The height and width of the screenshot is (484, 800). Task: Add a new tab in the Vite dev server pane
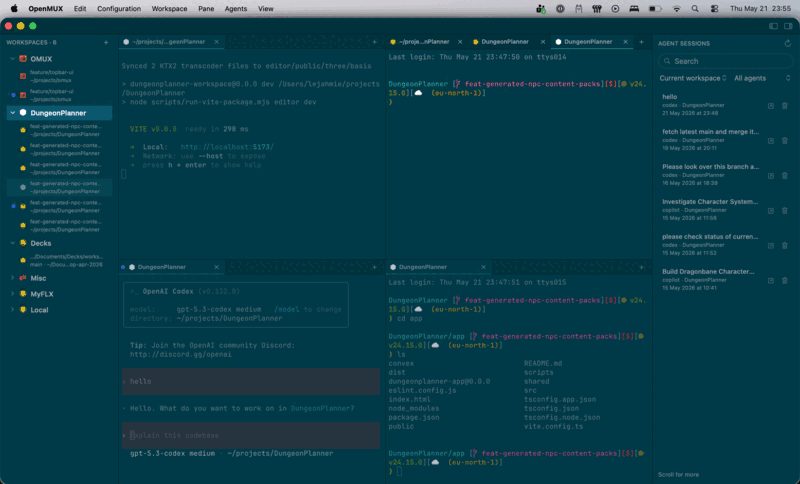(374, 42)
